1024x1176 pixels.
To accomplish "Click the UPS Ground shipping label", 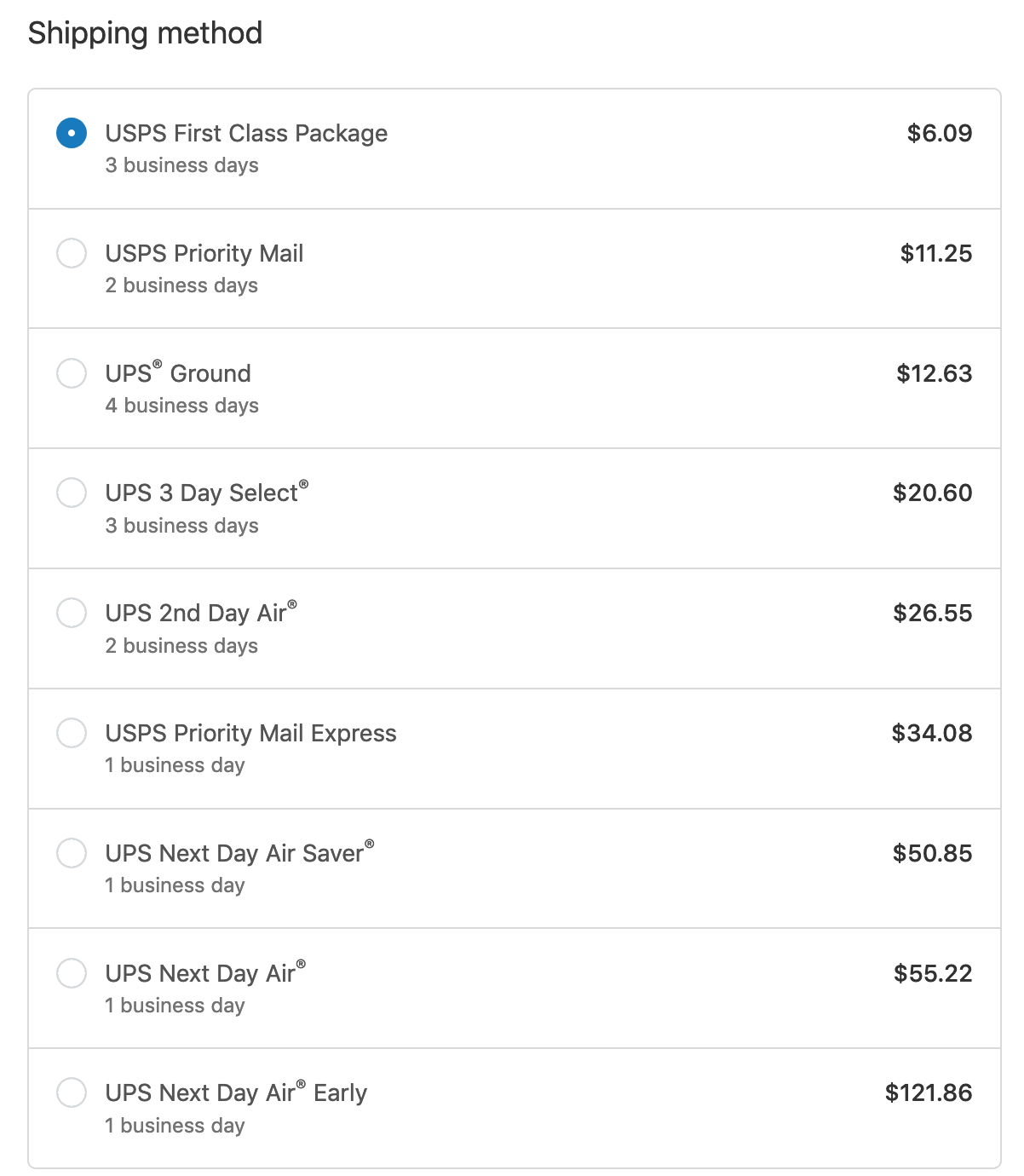I will tap(178, 373).
